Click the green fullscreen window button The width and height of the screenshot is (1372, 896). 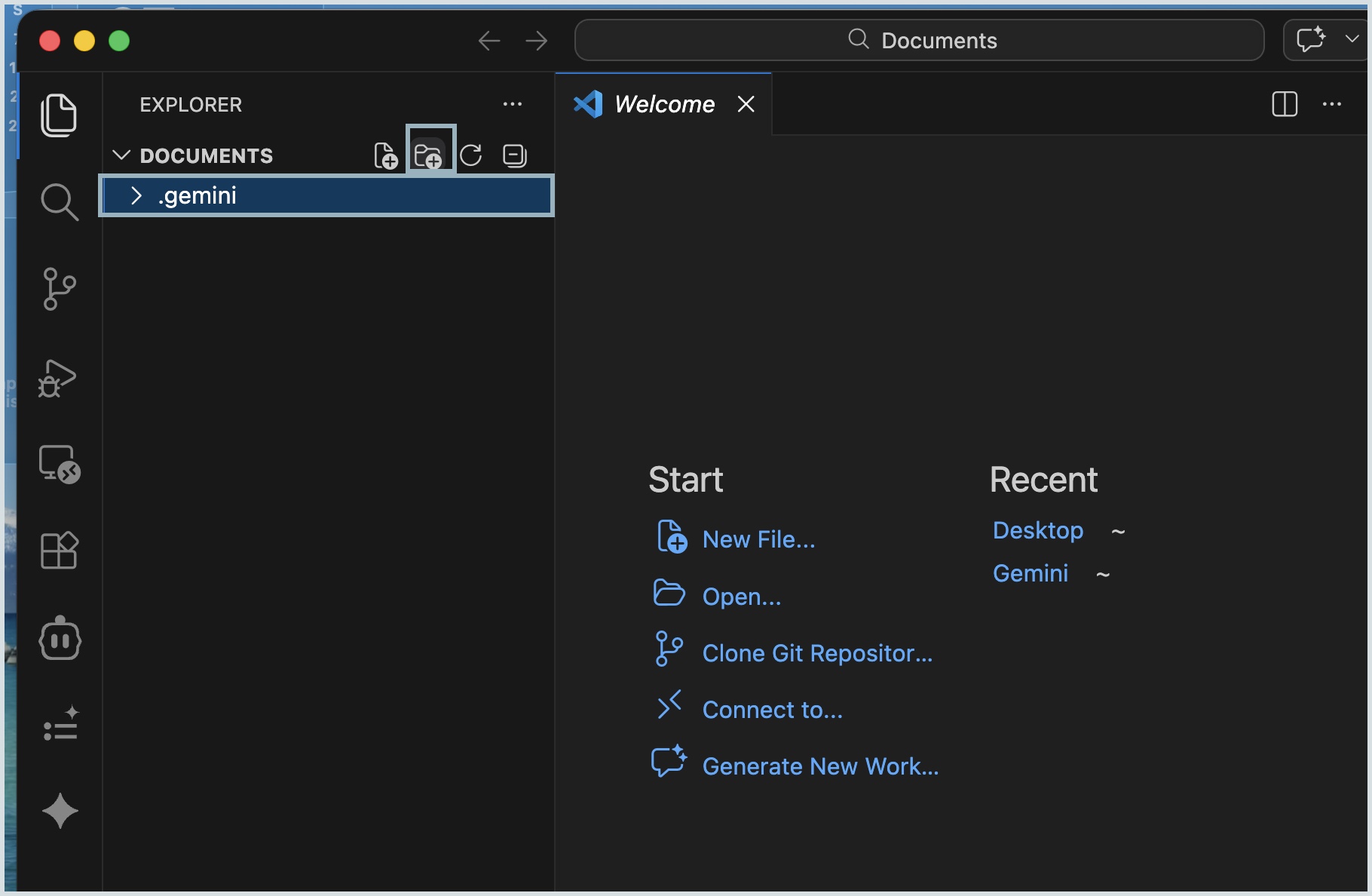(119, 41)
